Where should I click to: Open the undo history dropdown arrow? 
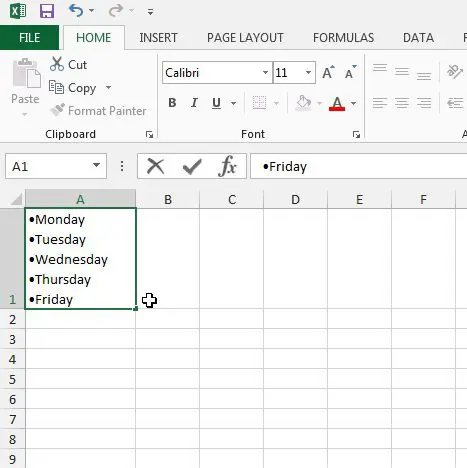pyautogui.click(x=91, y=11)
